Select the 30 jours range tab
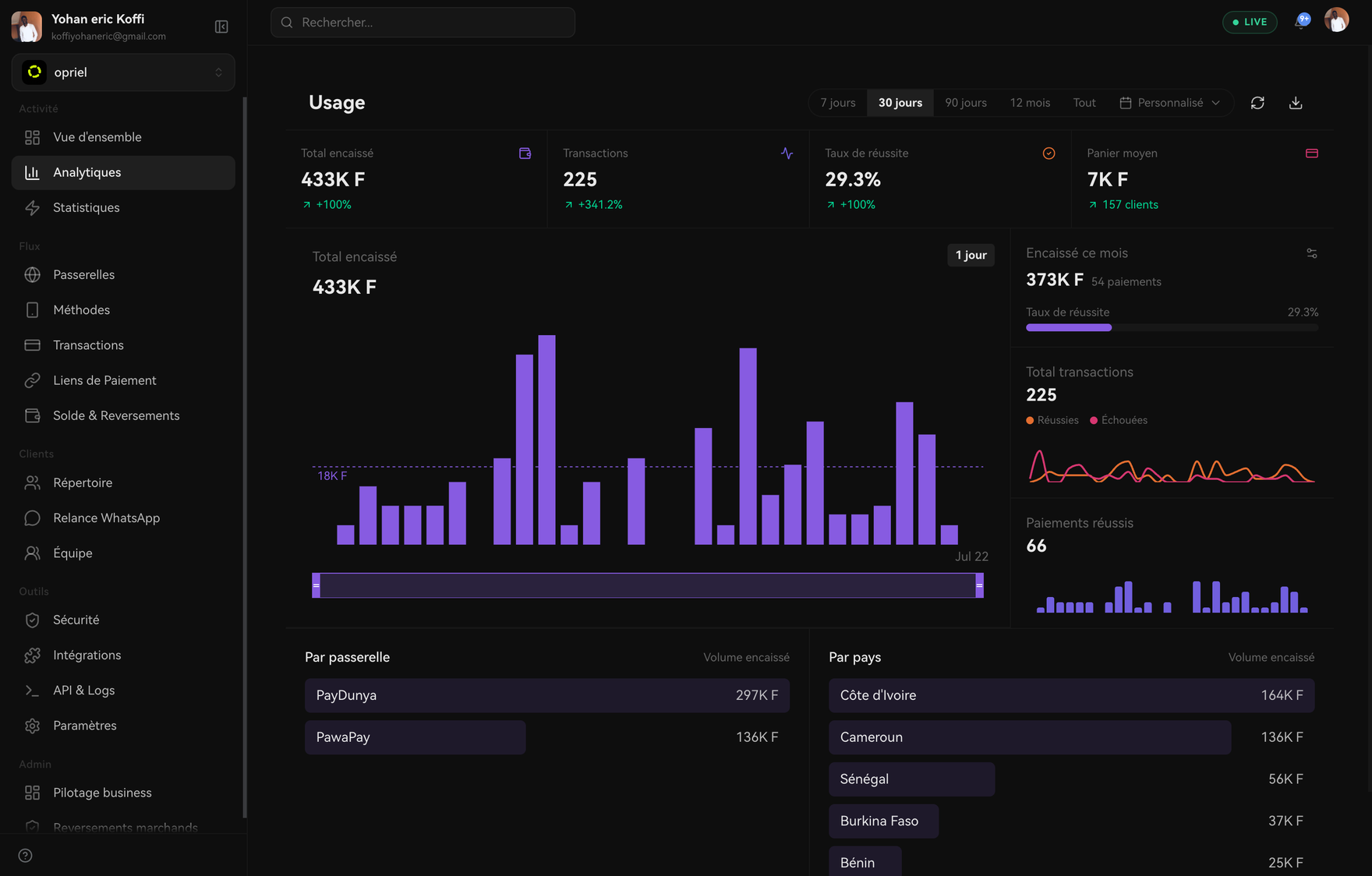The width and height of the screenshot is (1372, 876). (900, 103)
